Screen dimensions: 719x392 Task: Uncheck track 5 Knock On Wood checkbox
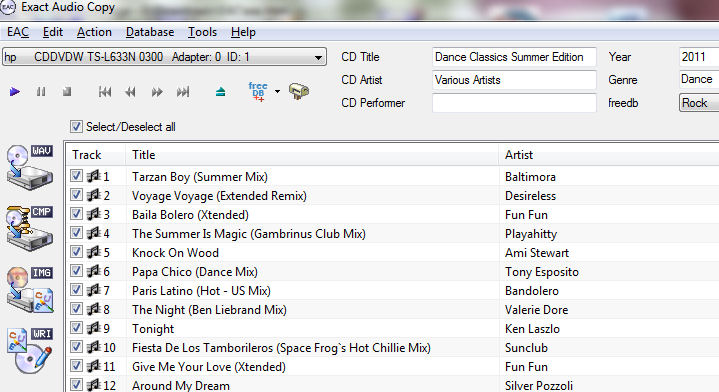[x=76, y=252]
